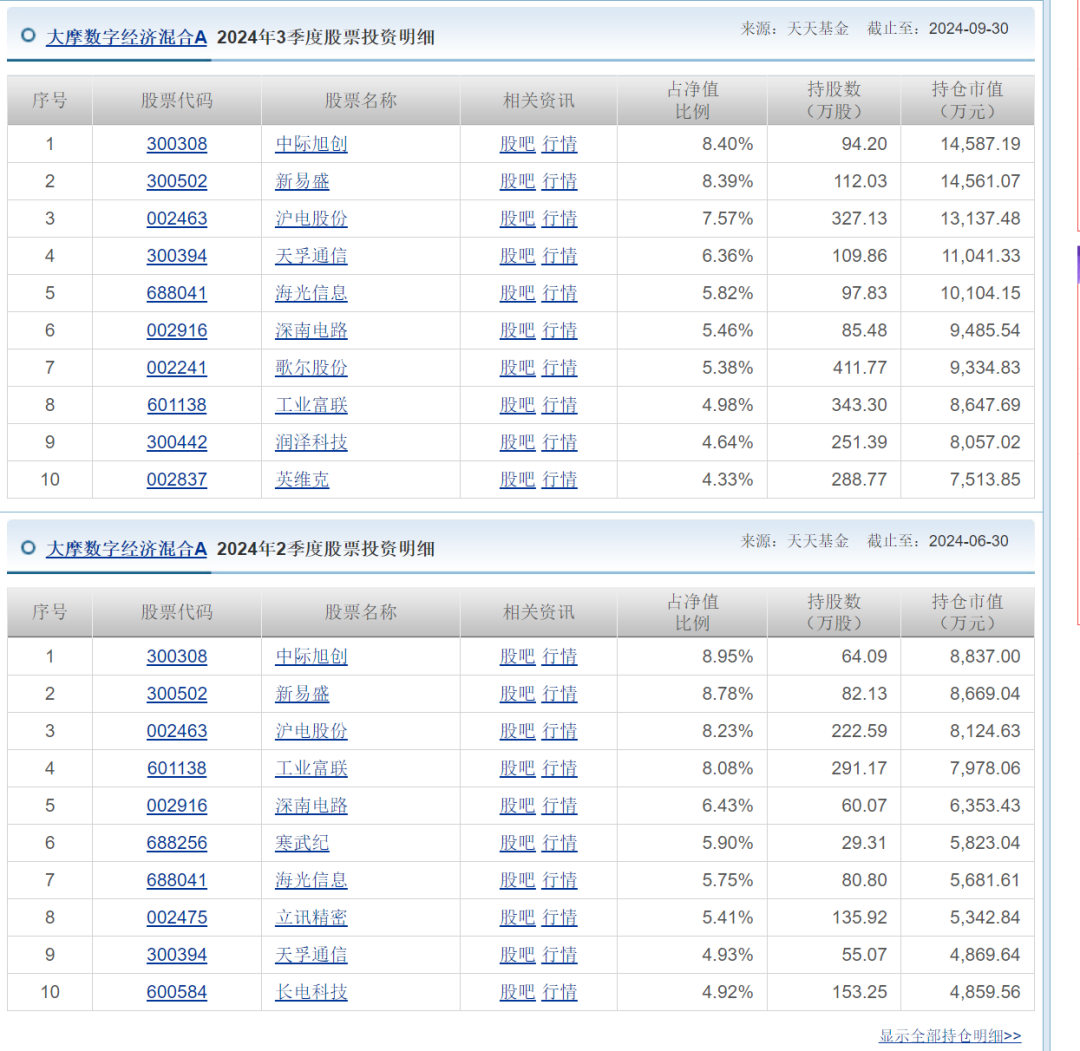Open 股吧 for 寒武纪 row

click(x=517, y=842)
